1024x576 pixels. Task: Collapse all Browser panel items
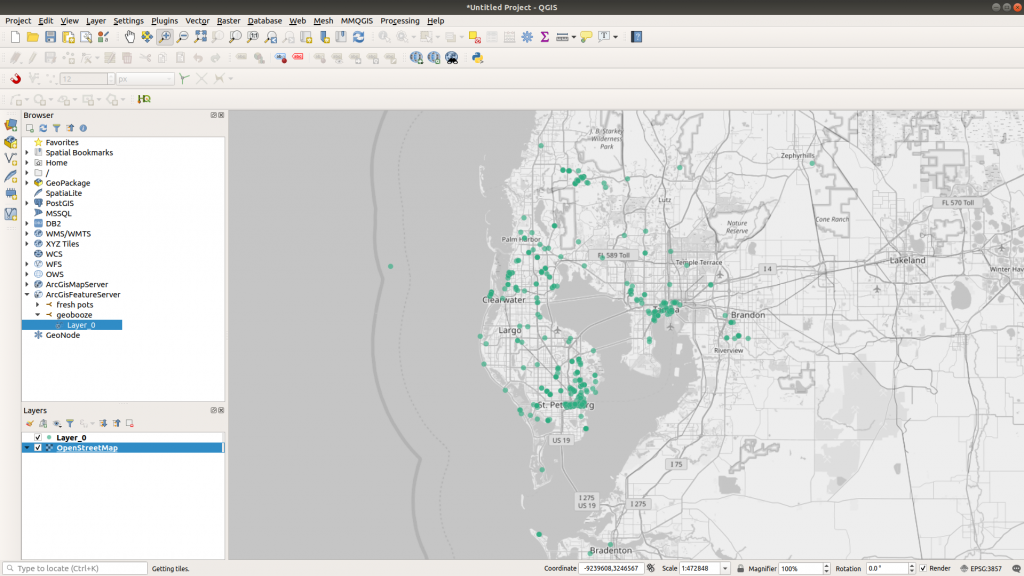tap(70, 129)
